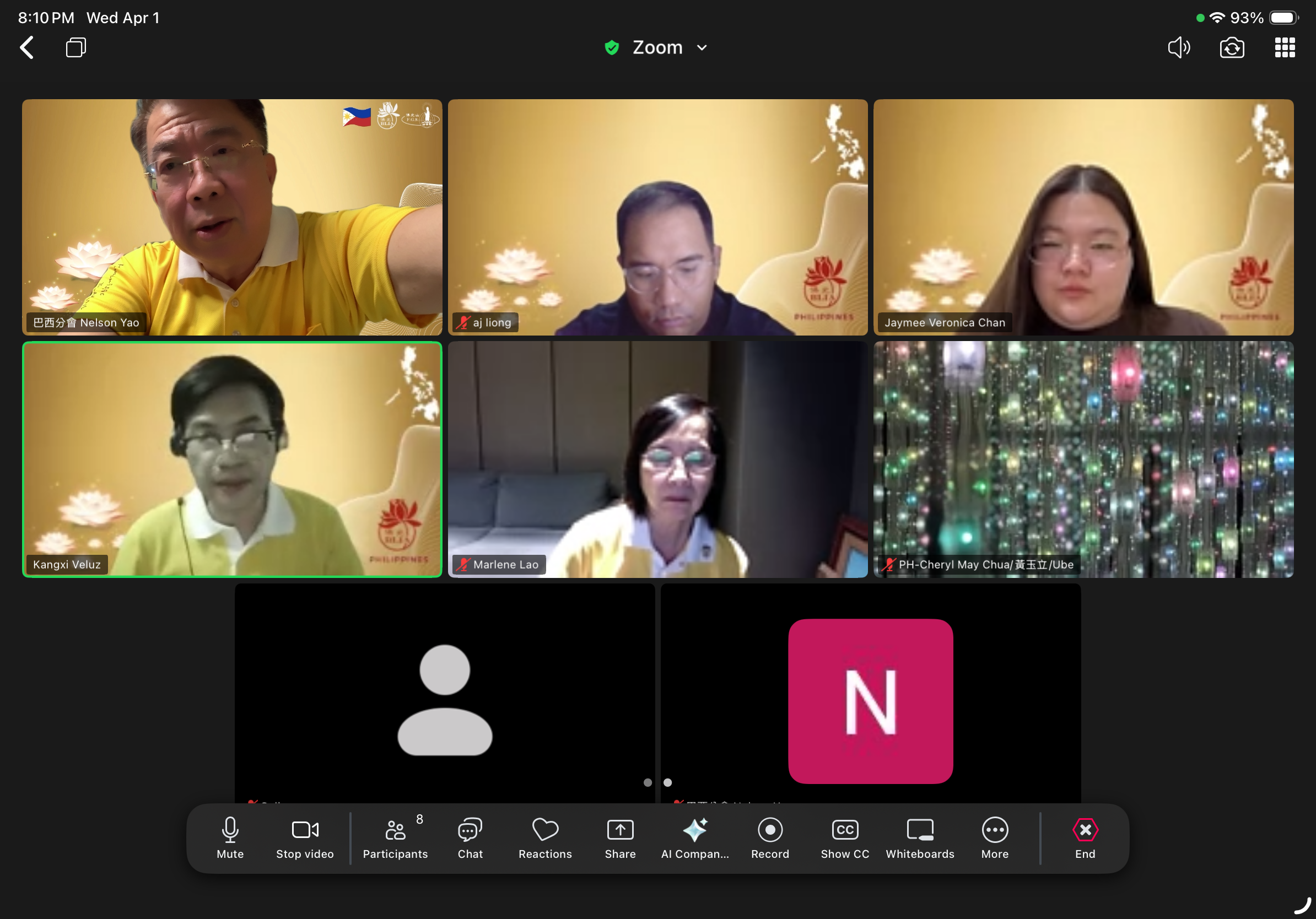Viewport: 1316px width, 919px height.
Task: Open the Chat panel
Action: click(x=470, y=837)
